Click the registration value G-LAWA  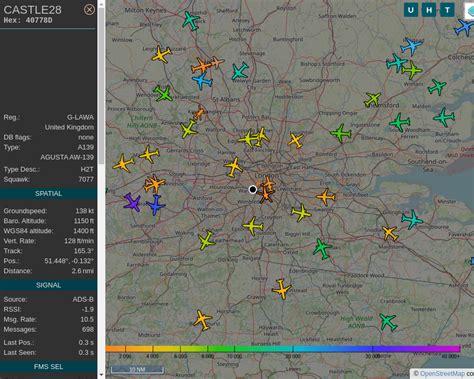point(80,117)
